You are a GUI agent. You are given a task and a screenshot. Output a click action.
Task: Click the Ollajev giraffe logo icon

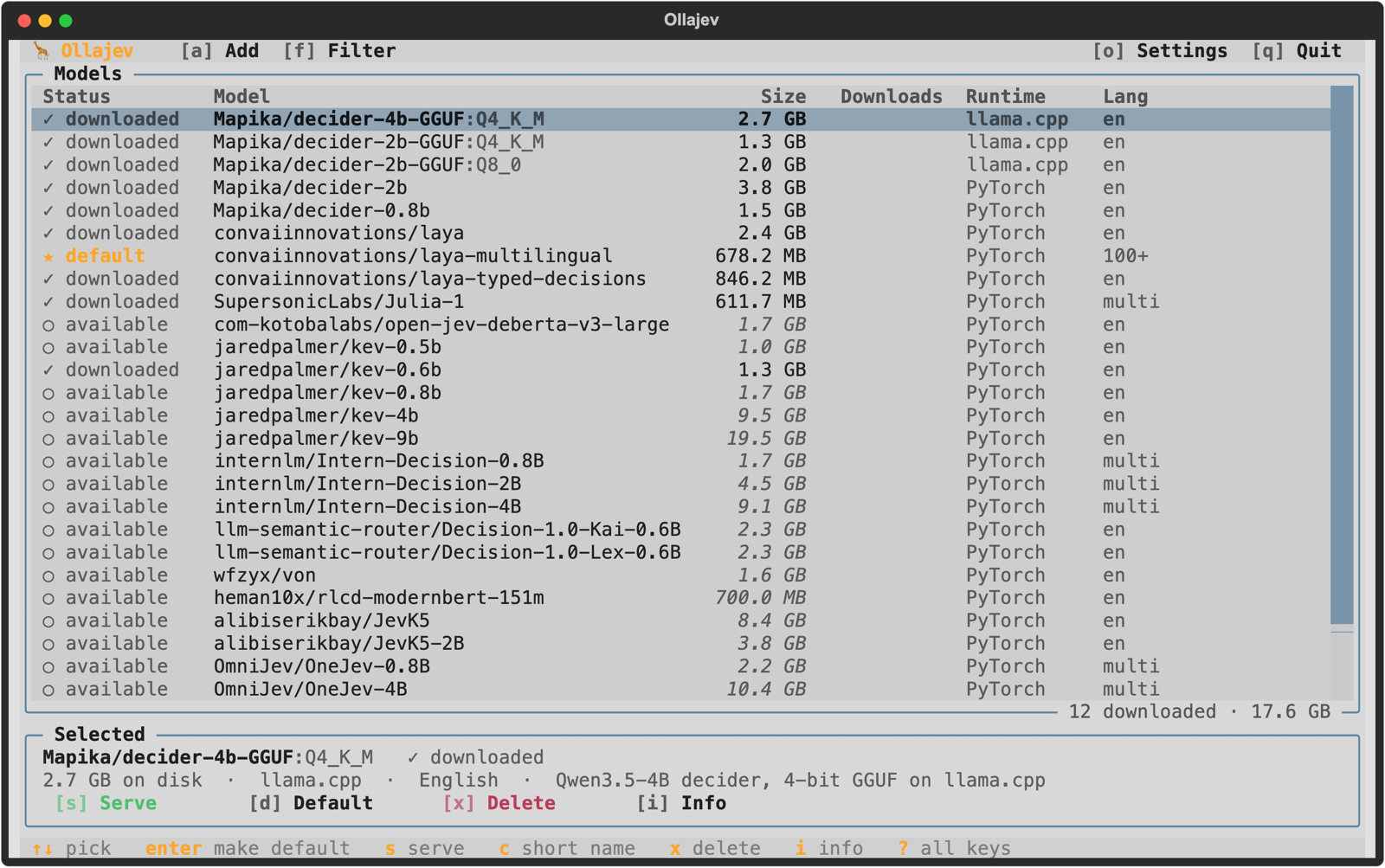coord(42,51)
